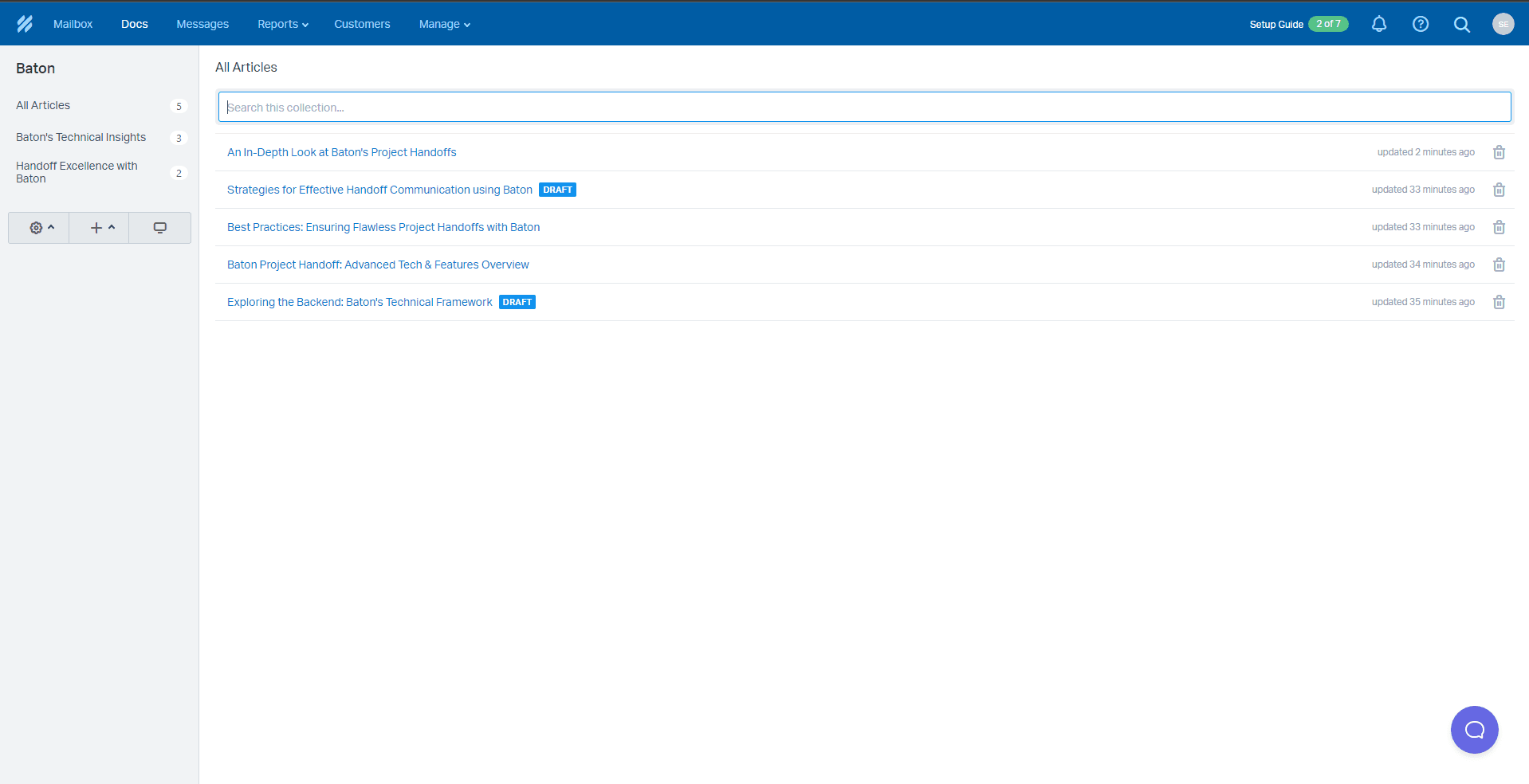Open the preview site monitor icon
This screenshot has width=1529, height=784.
pyautogui.click(x=160, y=228)
